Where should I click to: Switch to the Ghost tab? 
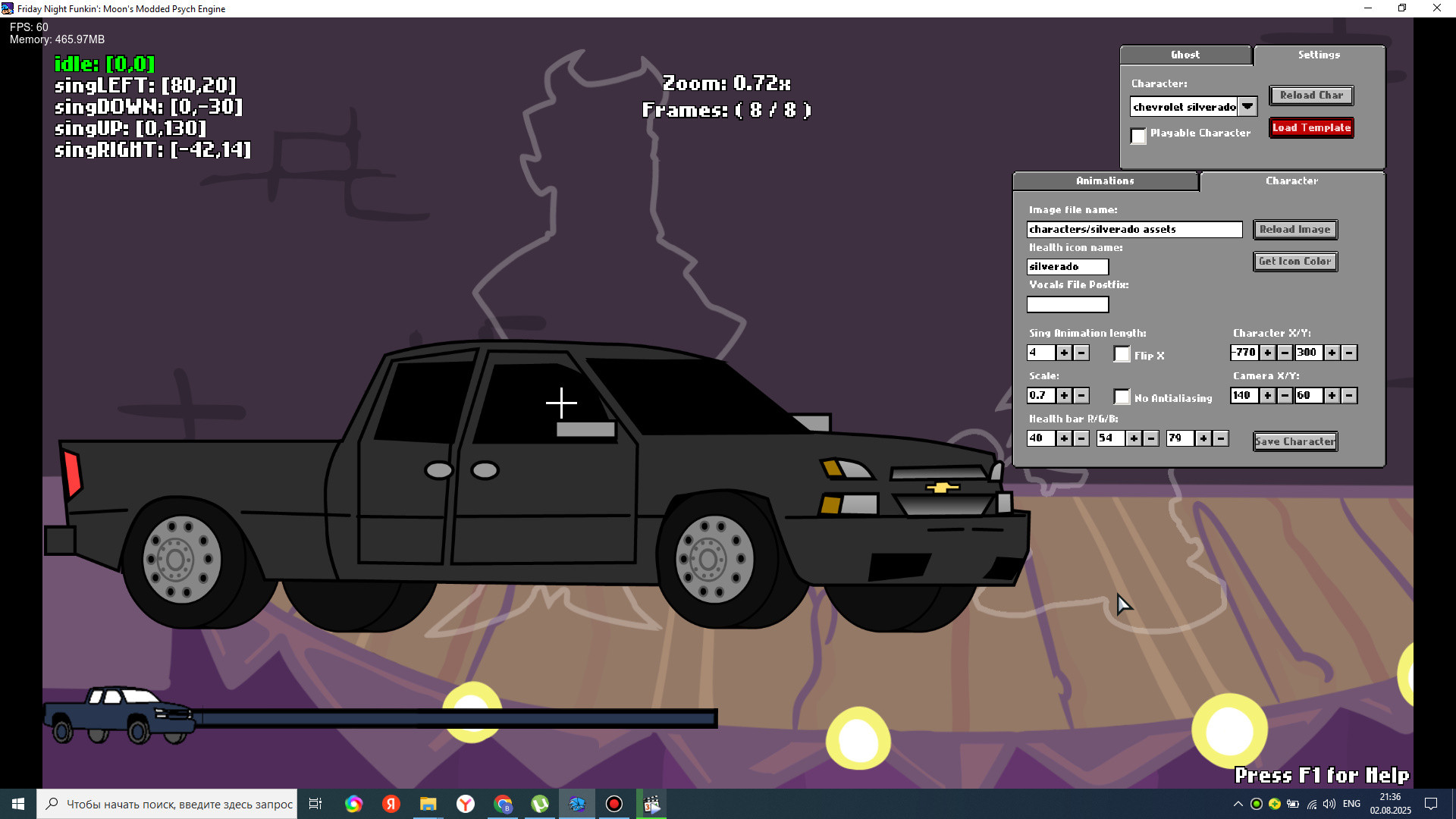coord(1185,55)
